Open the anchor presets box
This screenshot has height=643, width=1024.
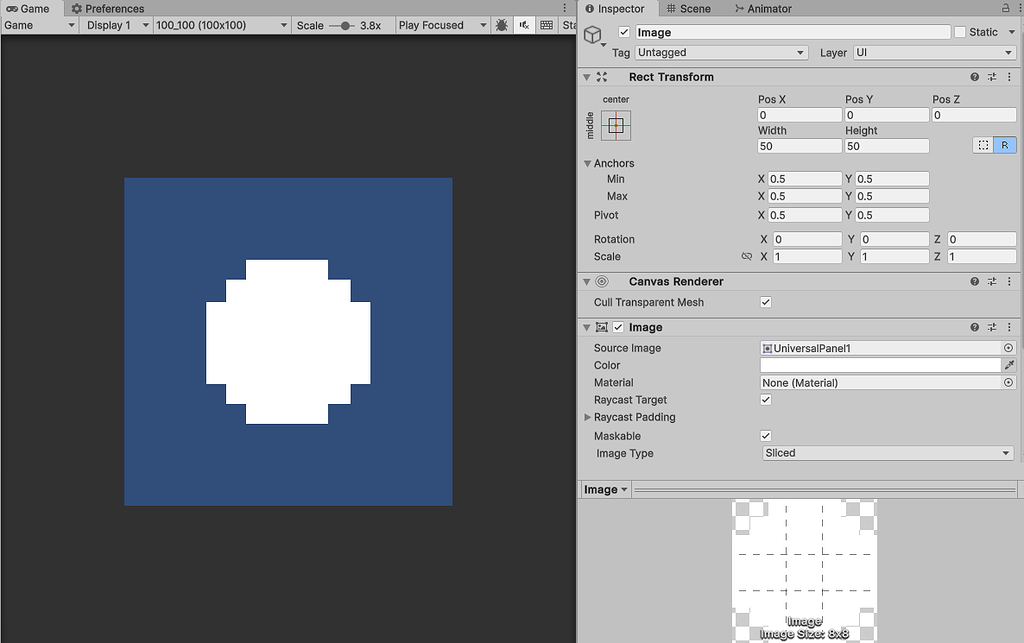tap(616, 125)
